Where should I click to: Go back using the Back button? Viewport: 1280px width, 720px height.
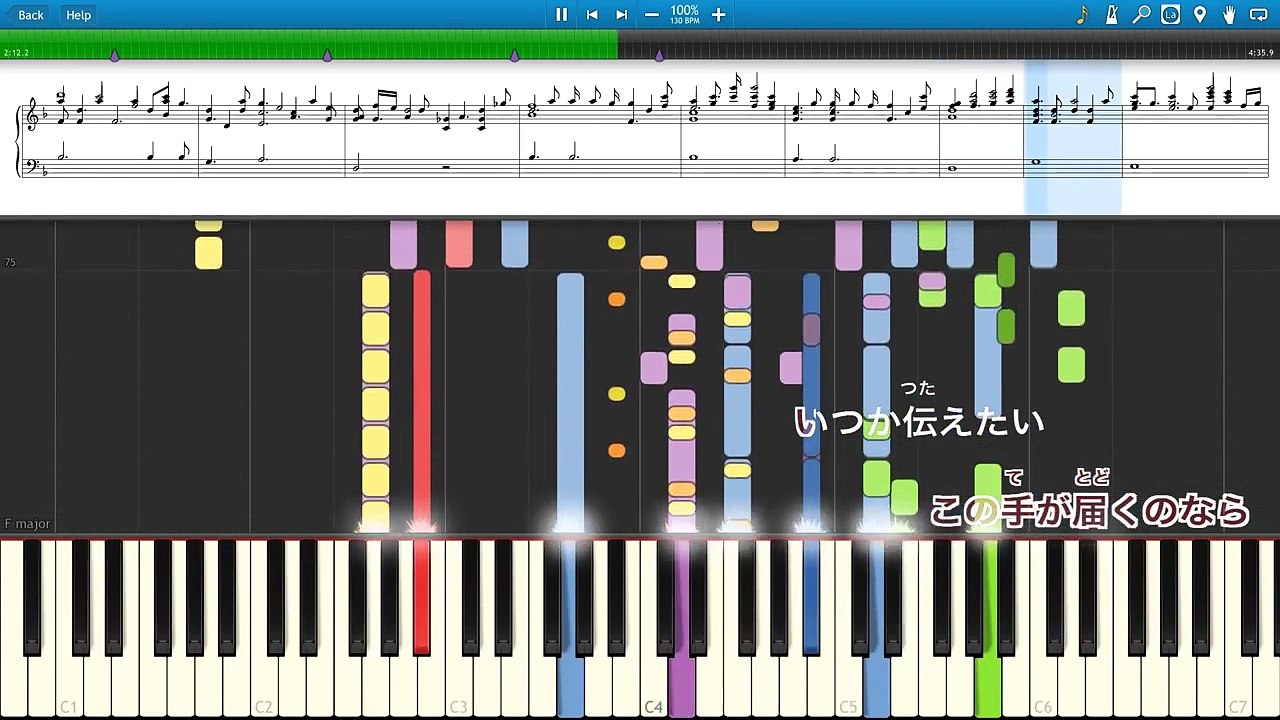point(25,14)
